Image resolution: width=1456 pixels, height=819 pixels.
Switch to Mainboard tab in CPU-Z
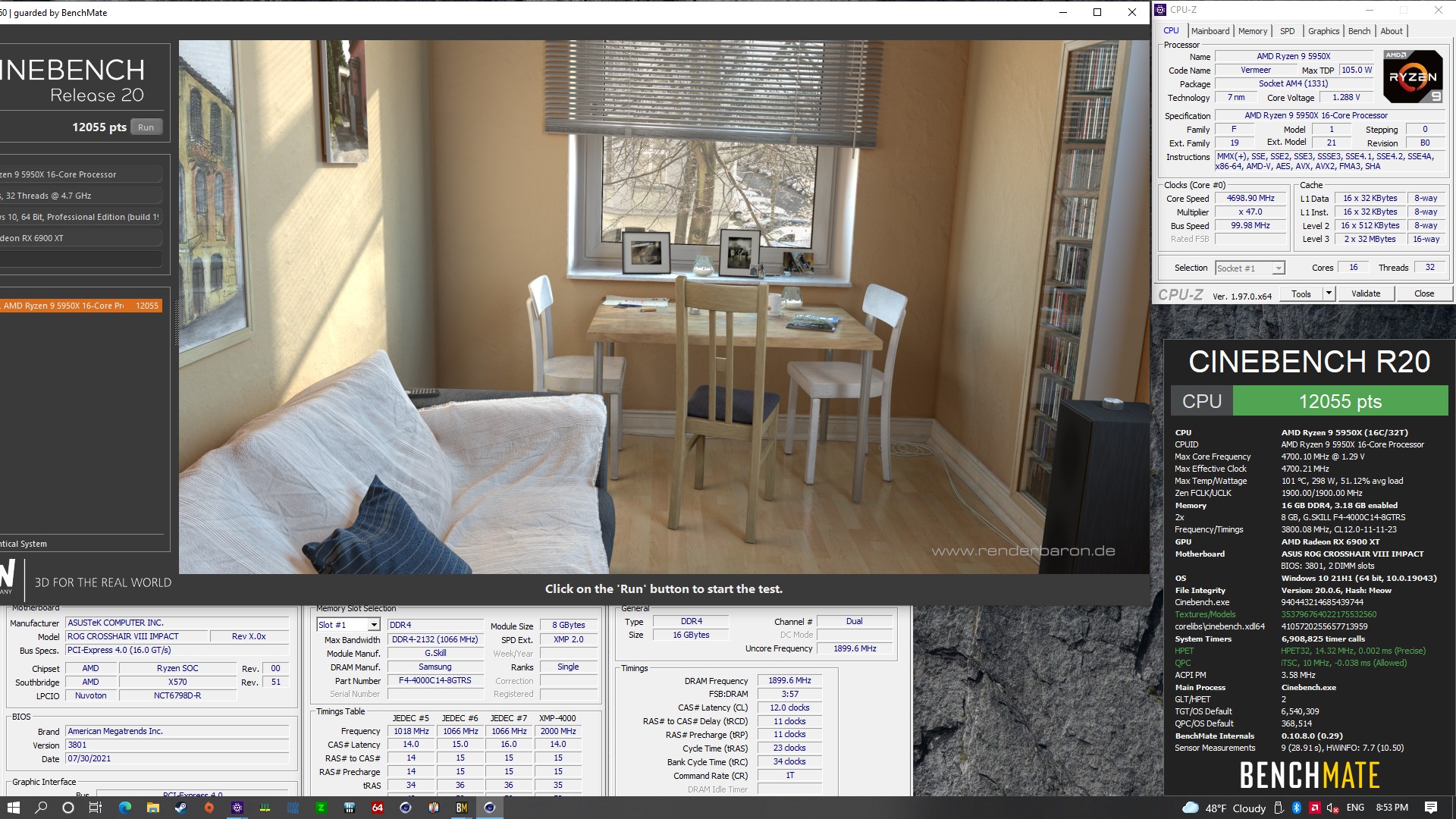tap(1210, 31)
